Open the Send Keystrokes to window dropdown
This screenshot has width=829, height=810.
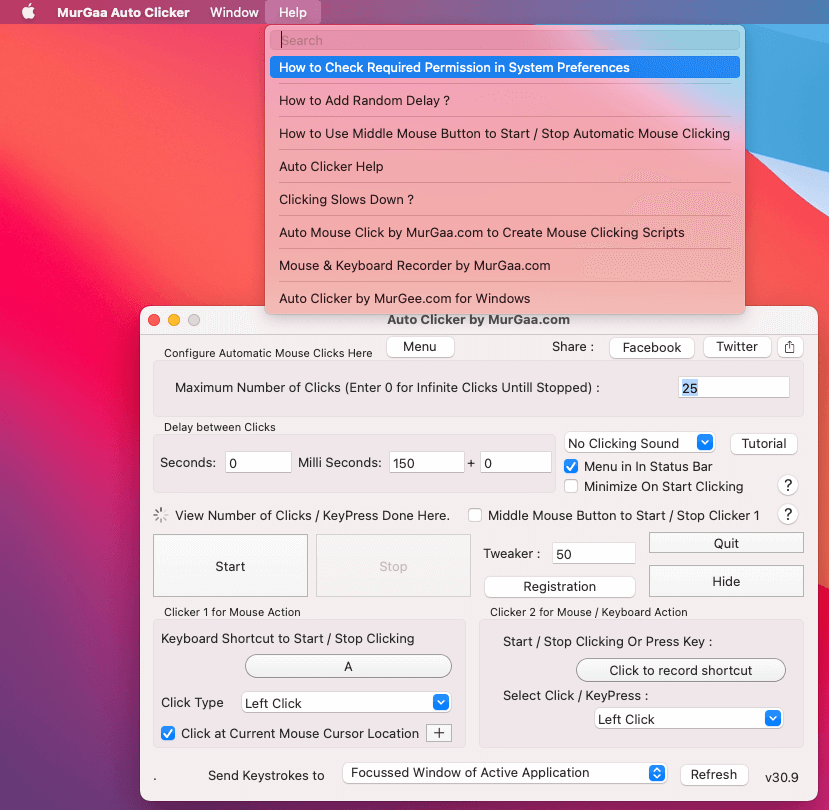(x=504, y=773)
